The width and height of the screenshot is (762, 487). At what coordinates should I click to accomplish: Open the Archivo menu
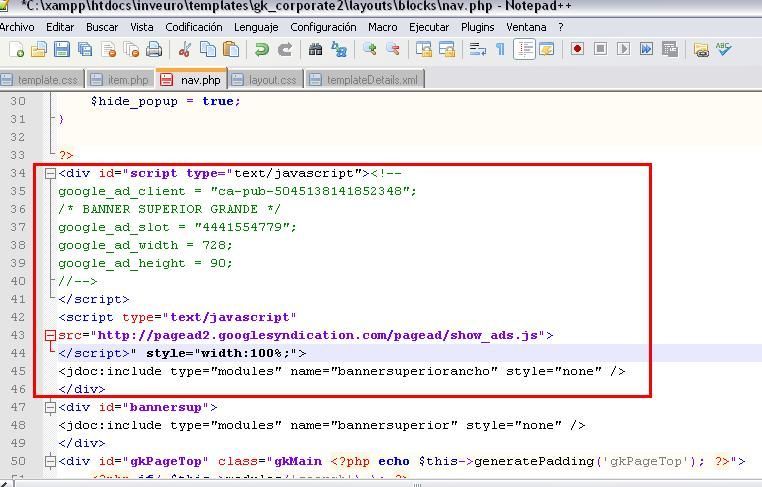17,27
